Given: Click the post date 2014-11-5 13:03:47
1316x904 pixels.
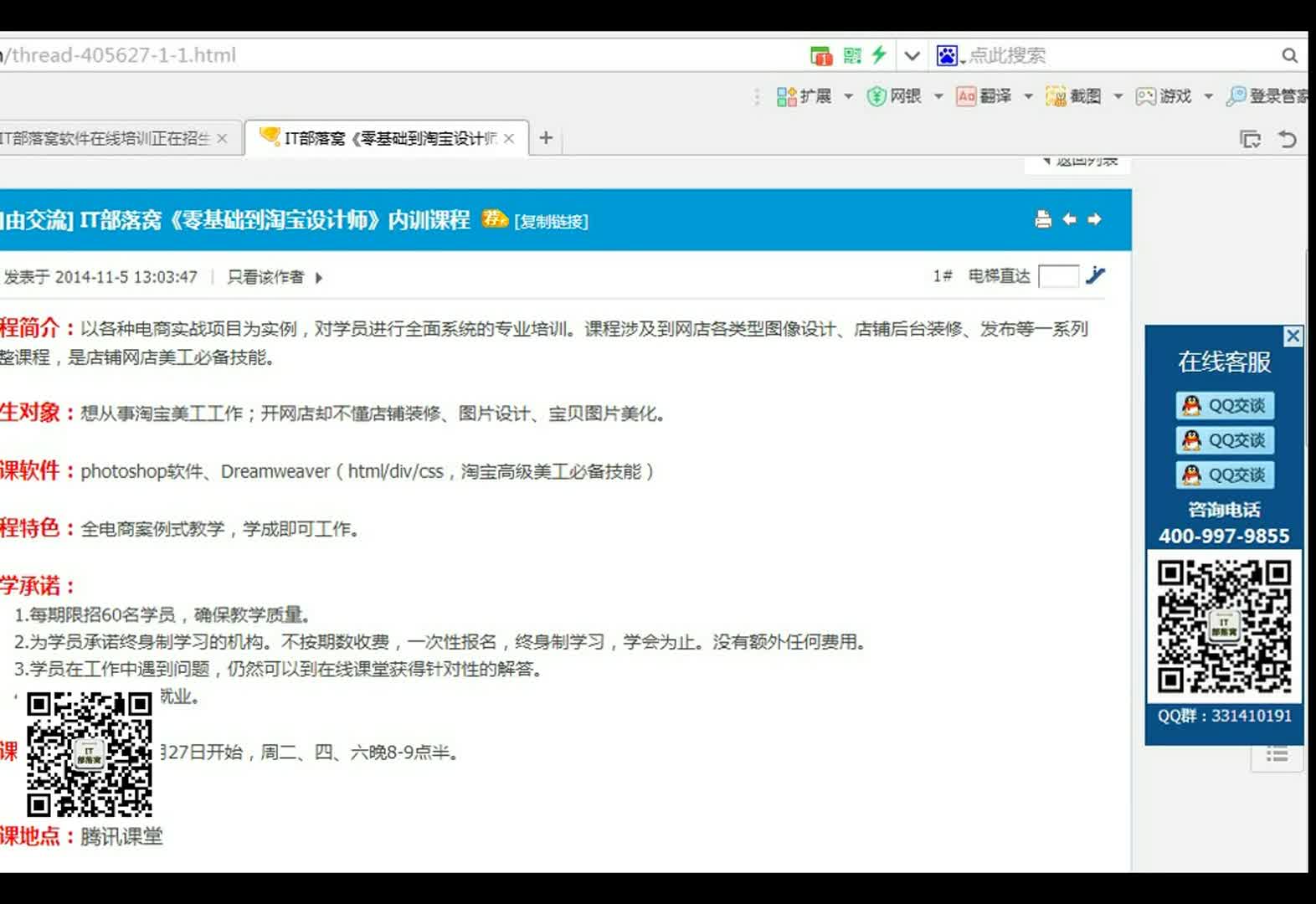Looking at the screenshot, I should (126, 277).
